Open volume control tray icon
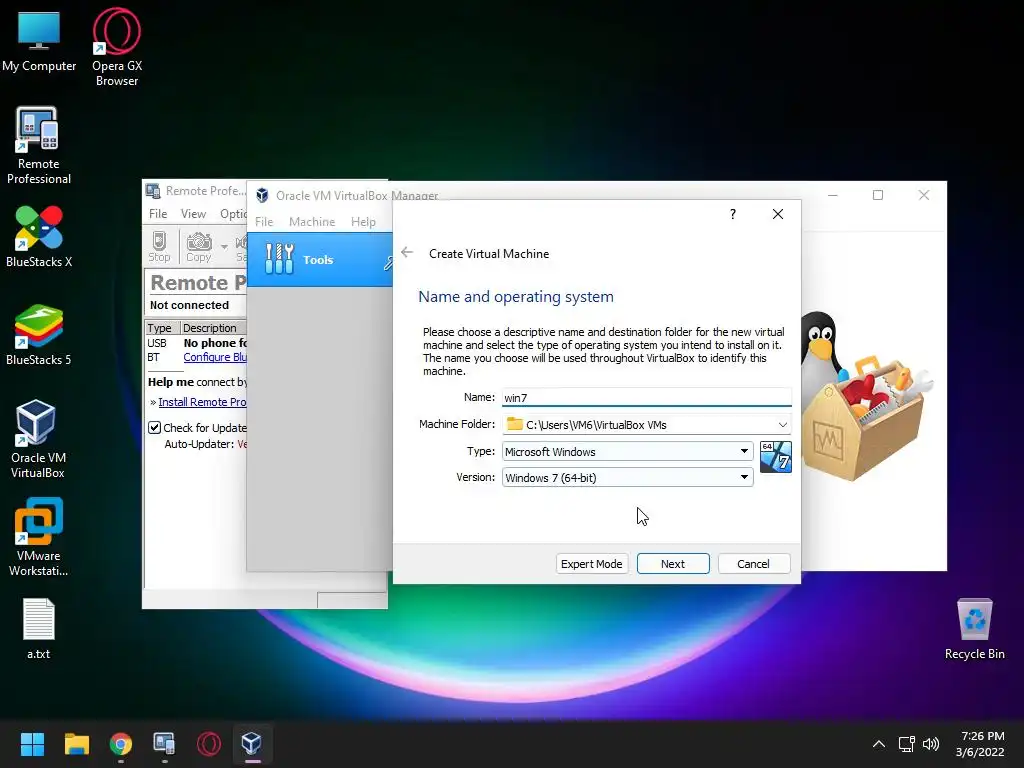 pyautogui.click(x=931, y=744)
